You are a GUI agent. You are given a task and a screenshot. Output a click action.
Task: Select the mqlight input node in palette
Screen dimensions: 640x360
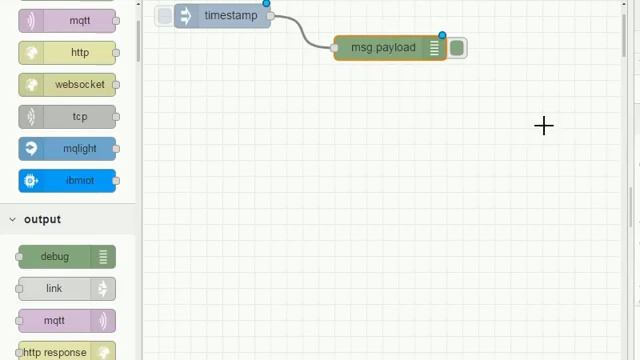point(67,149)
